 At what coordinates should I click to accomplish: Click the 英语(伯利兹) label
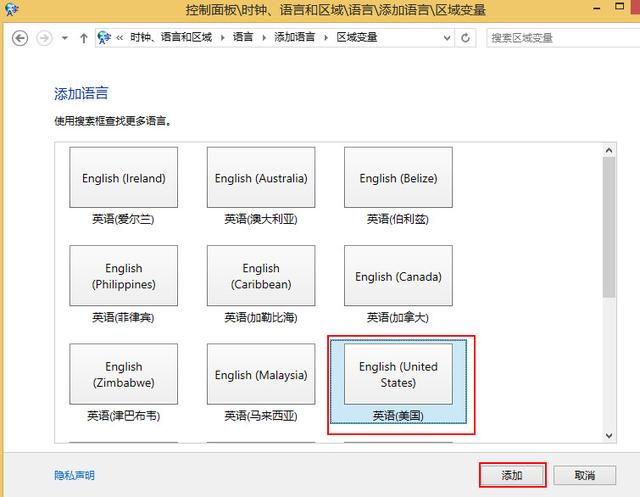coord(398,220)
